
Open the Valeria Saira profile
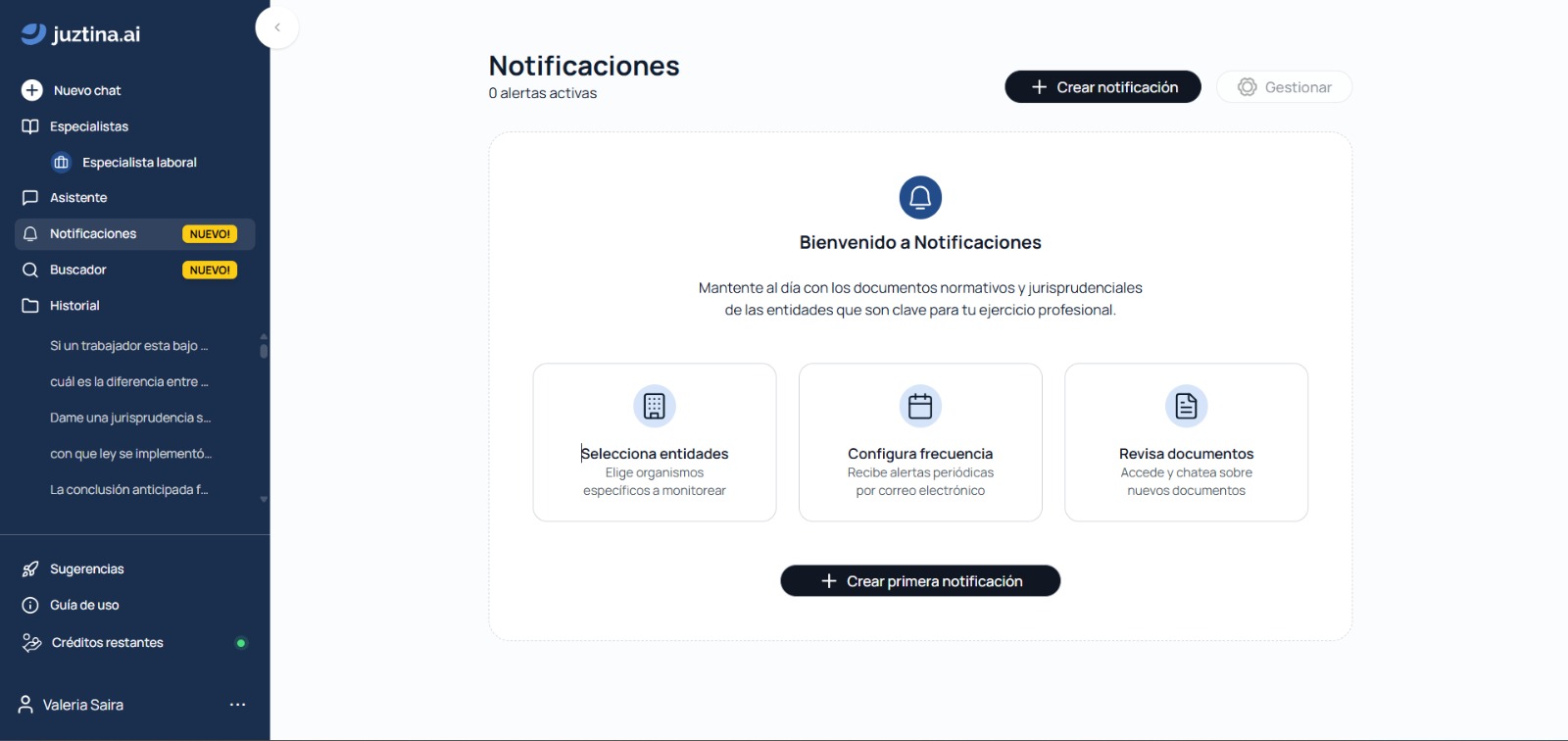pos(83,705)
